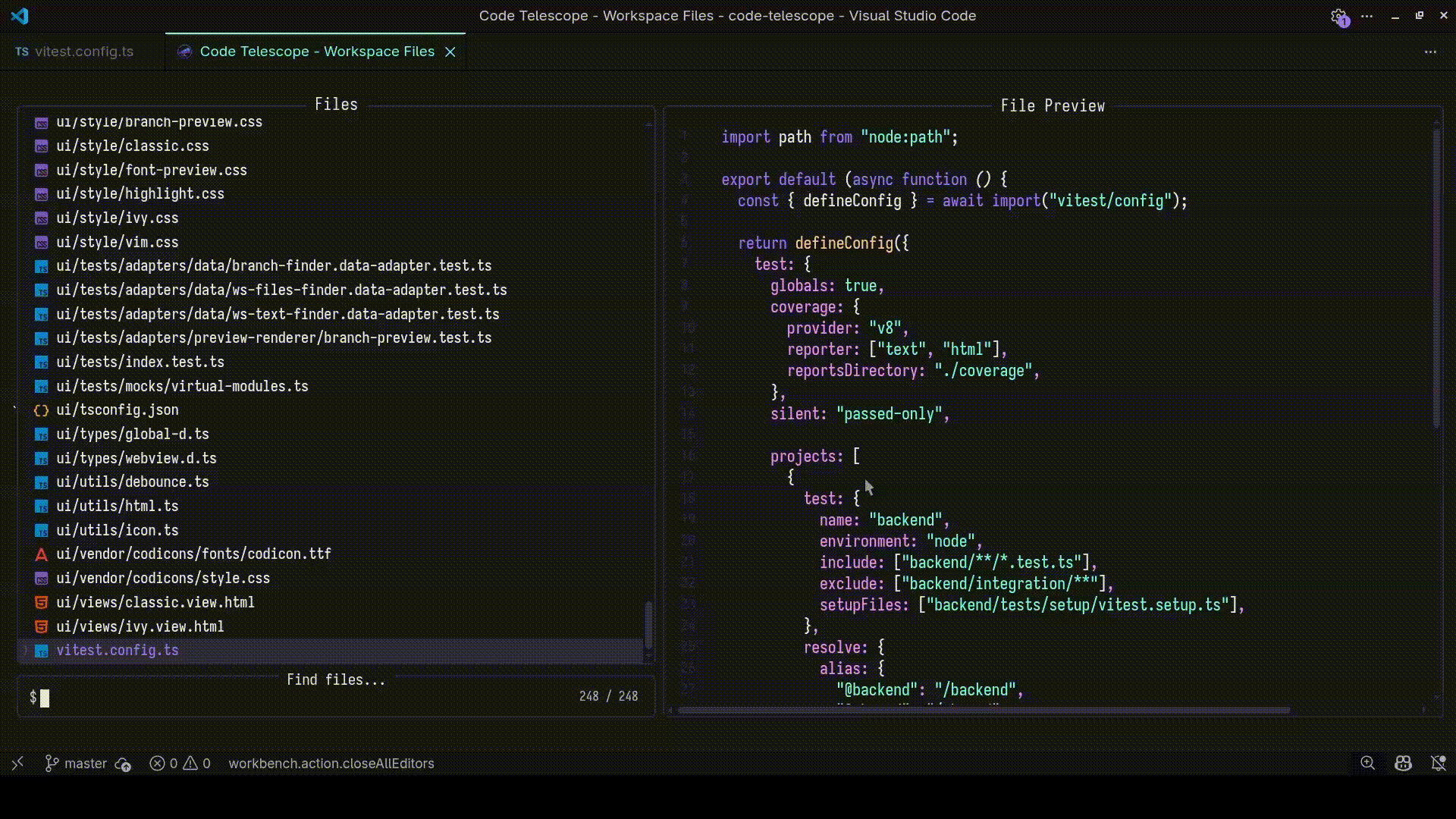Select the Code Telescope - Workspace Files tab

[317, 52]
